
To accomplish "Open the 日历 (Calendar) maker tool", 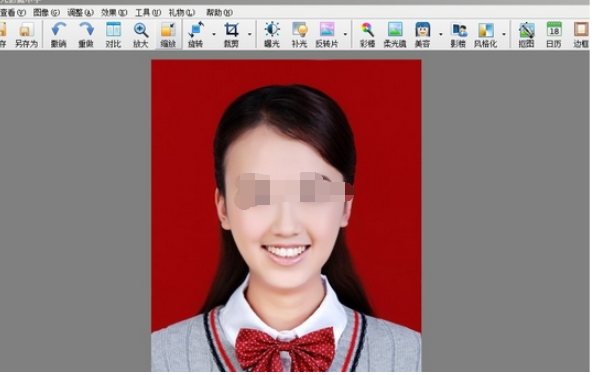I will point(554,35).
